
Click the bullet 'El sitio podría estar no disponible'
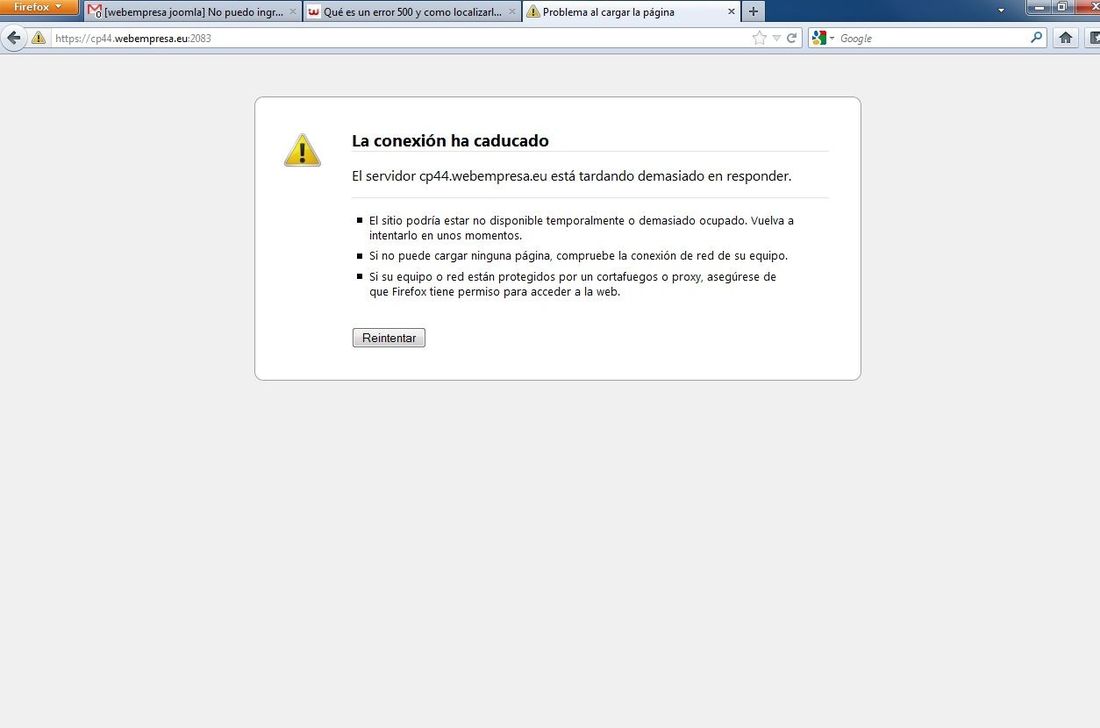pos(581,228)
